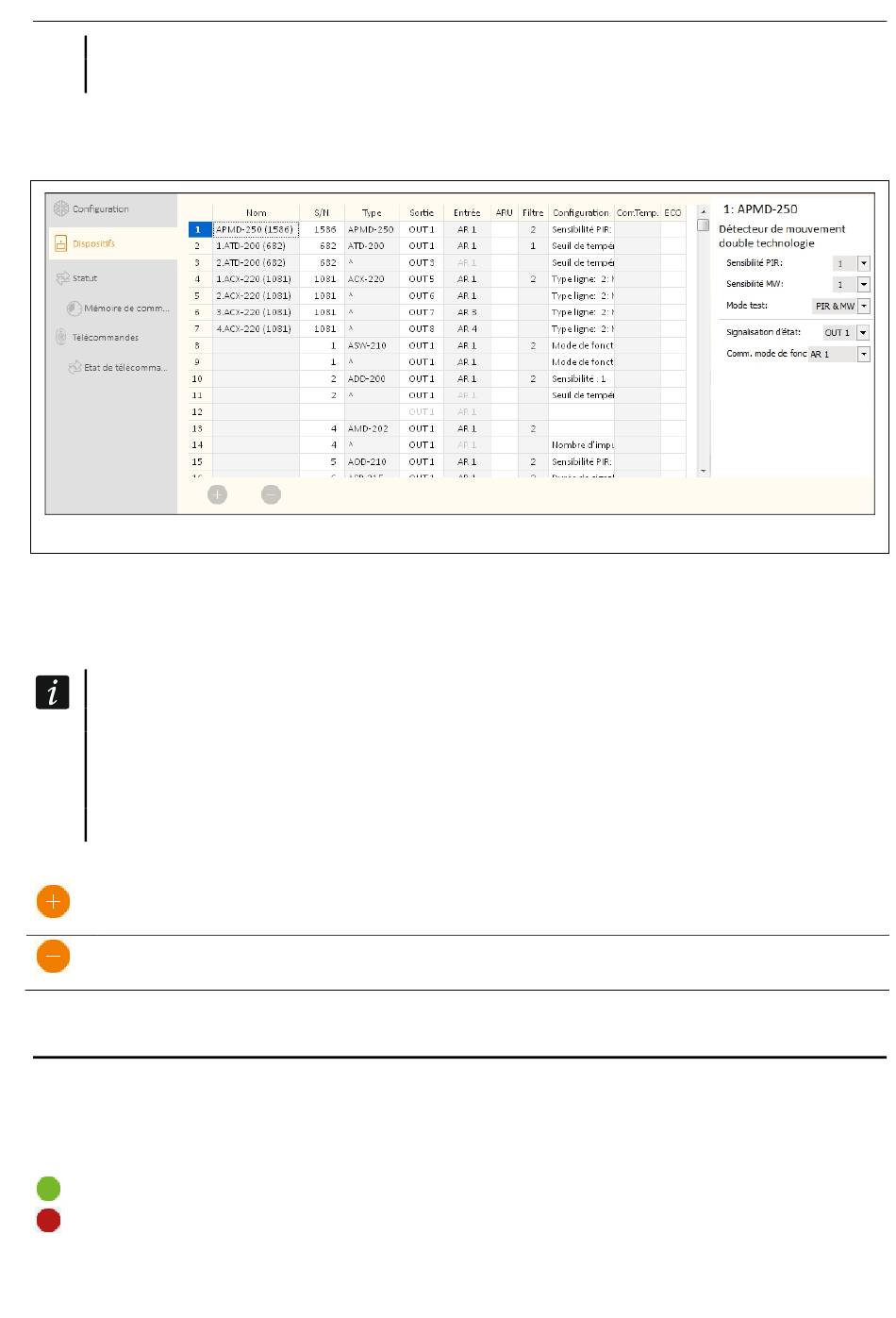Select the 4.ACX-220 (1081) name cell
Viewport: 896px width, 1318px height.
pyautogui.click(x=256, y=329)
